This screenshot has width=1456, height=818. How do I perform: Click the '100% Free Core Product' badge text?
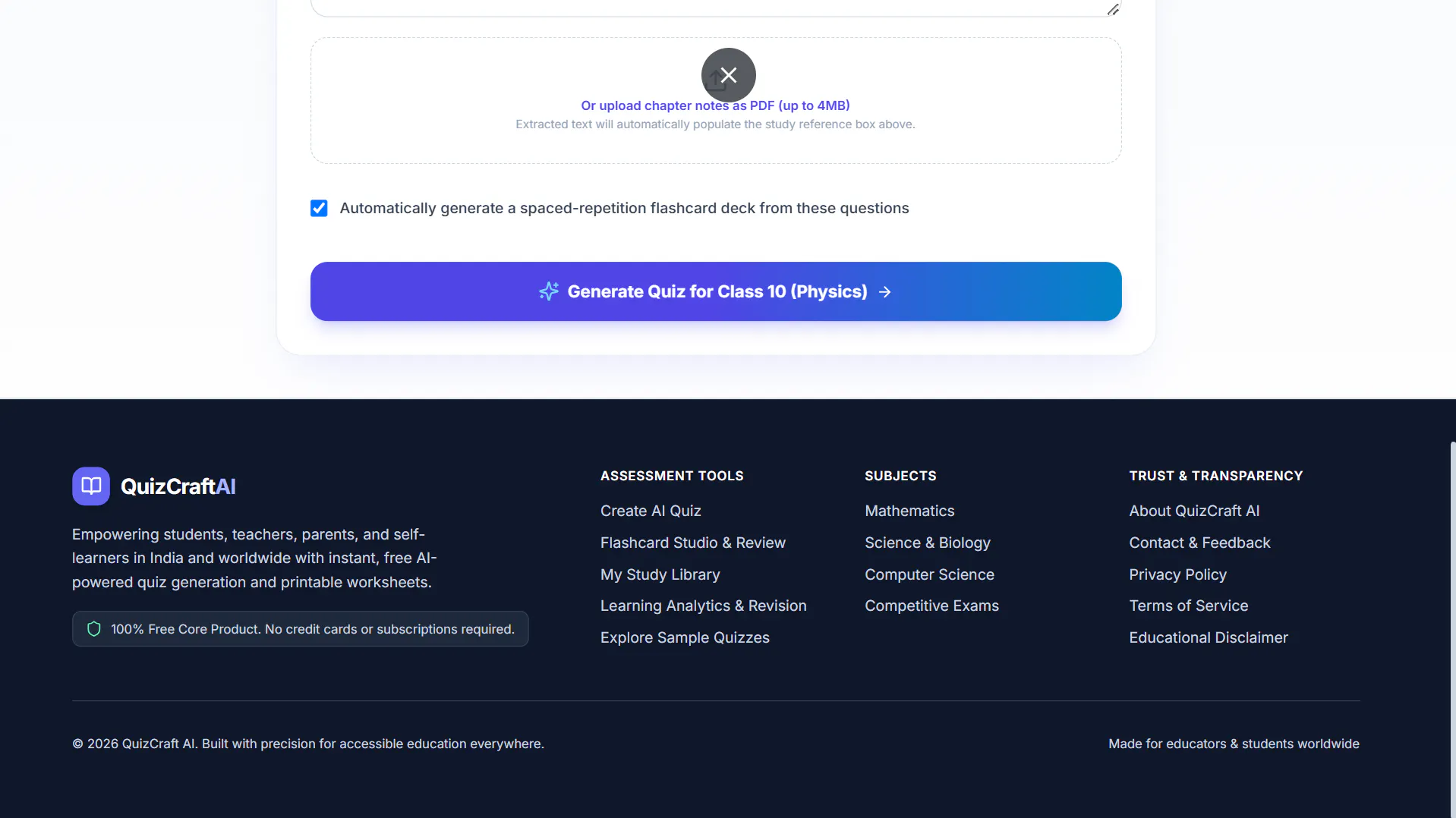pyautogui.click(x=313, y=629)
